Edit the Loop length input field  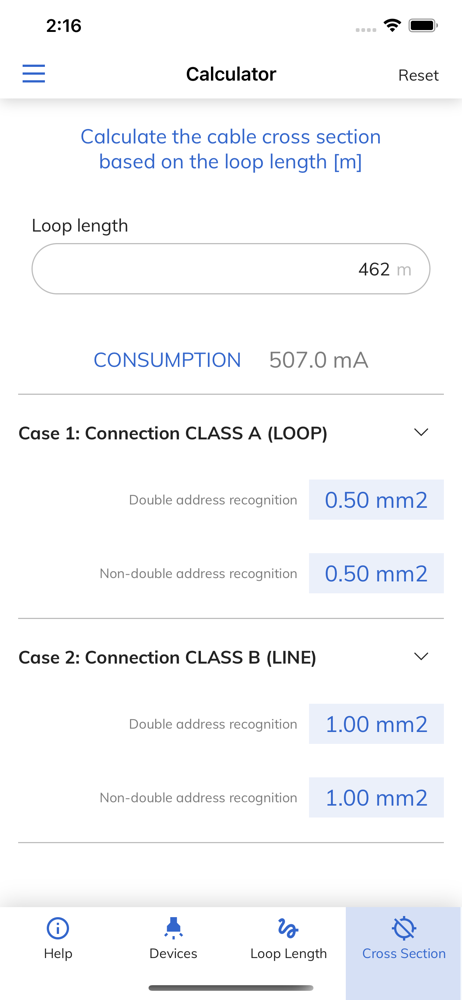(231, 268)
